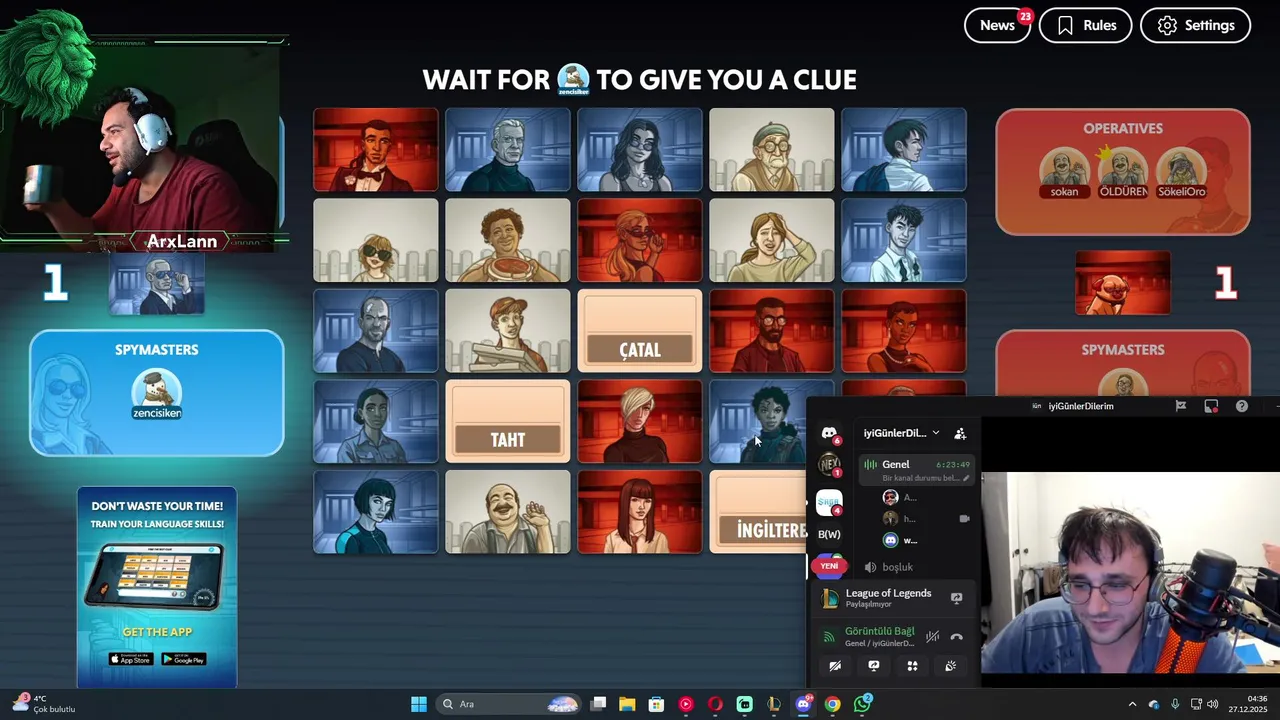
Task: Click the GET THE APP link
Action: pos(157,632)
